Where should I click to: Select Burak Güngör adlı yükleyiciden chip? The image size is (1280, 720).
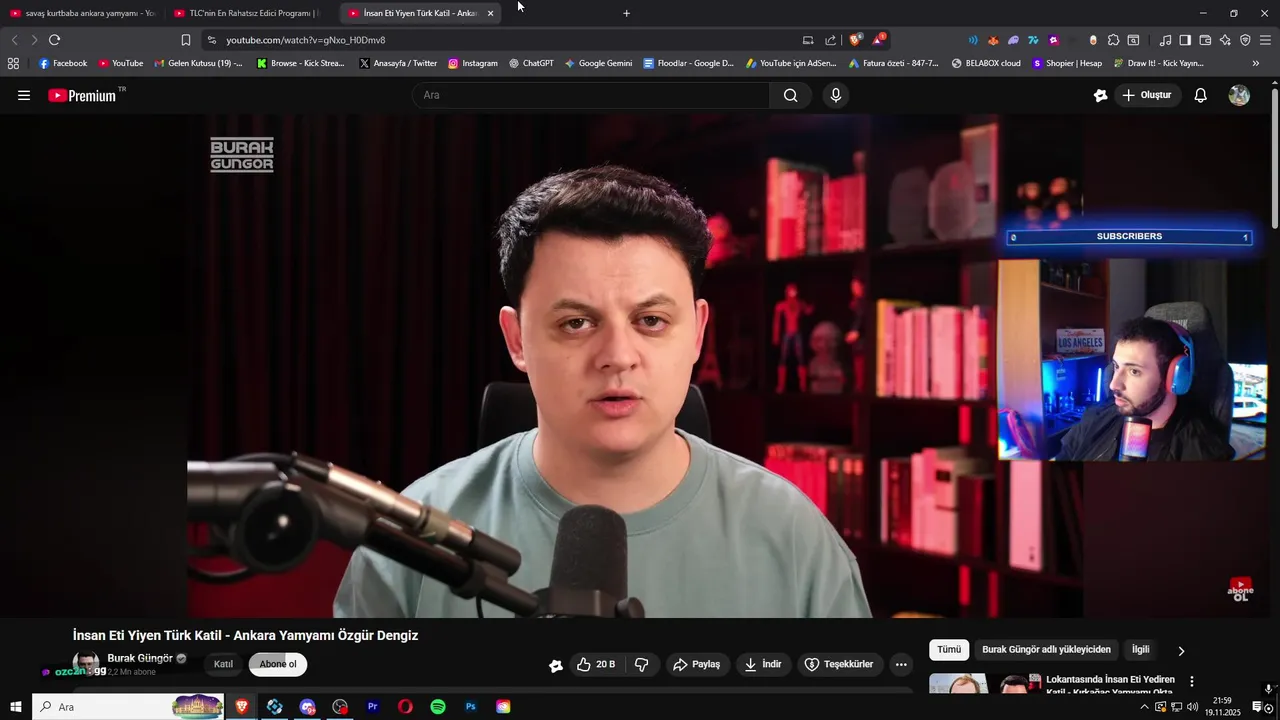pos(1046,650)
